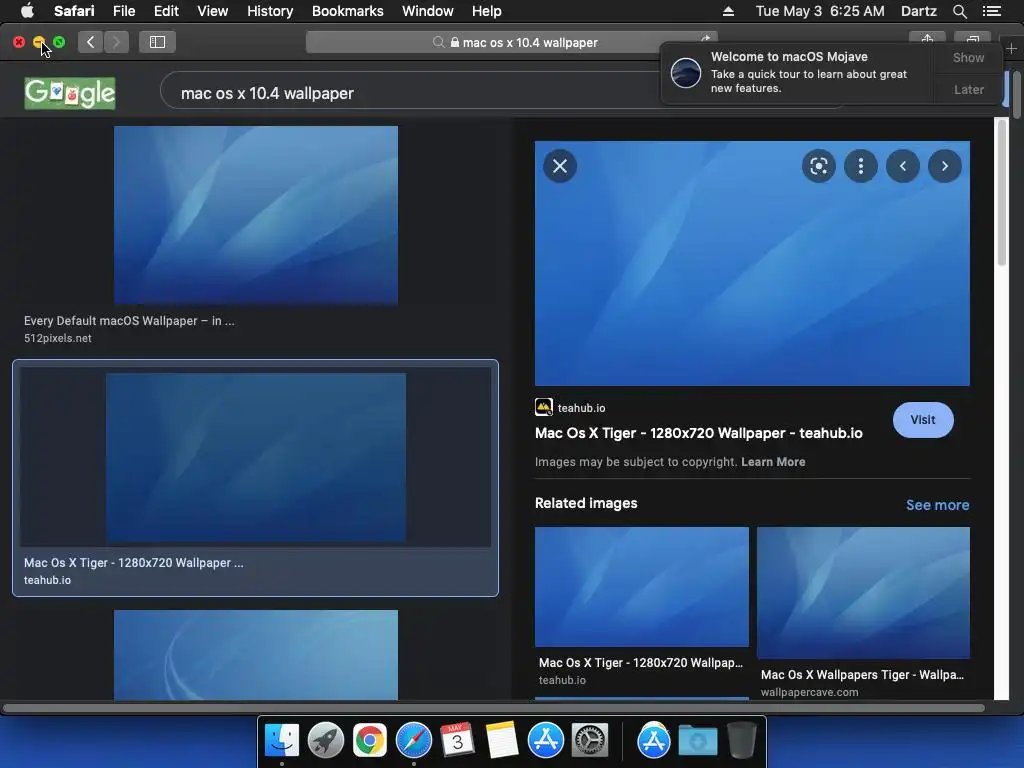Click the preview title 'Mac Os X Tiger - 1280x720 Wallpaper - teahub.io'
1024x768 pixels.
[x=698, y=433]
